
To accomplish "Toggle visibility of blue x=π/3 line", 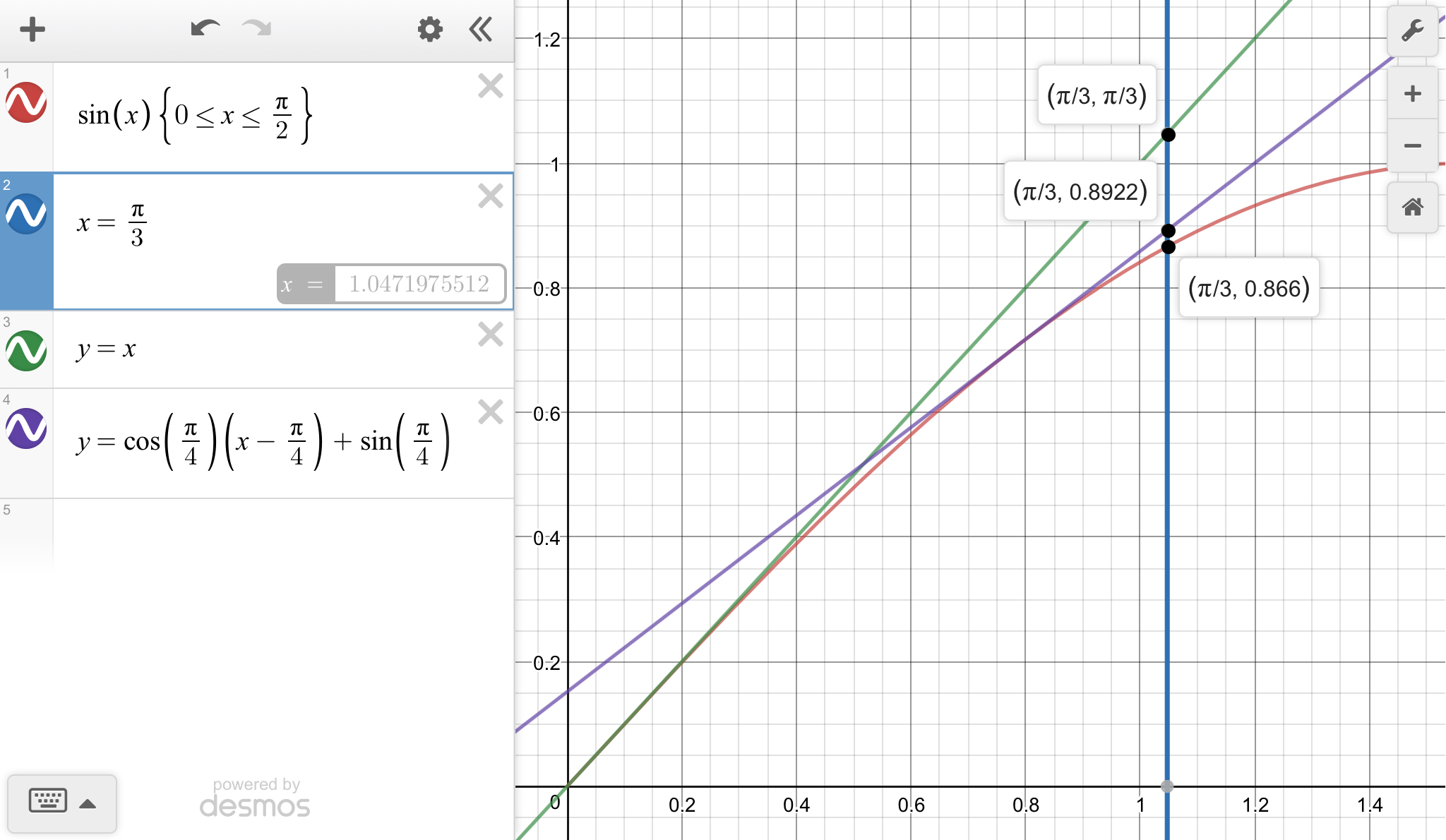I will coord(27,214).
